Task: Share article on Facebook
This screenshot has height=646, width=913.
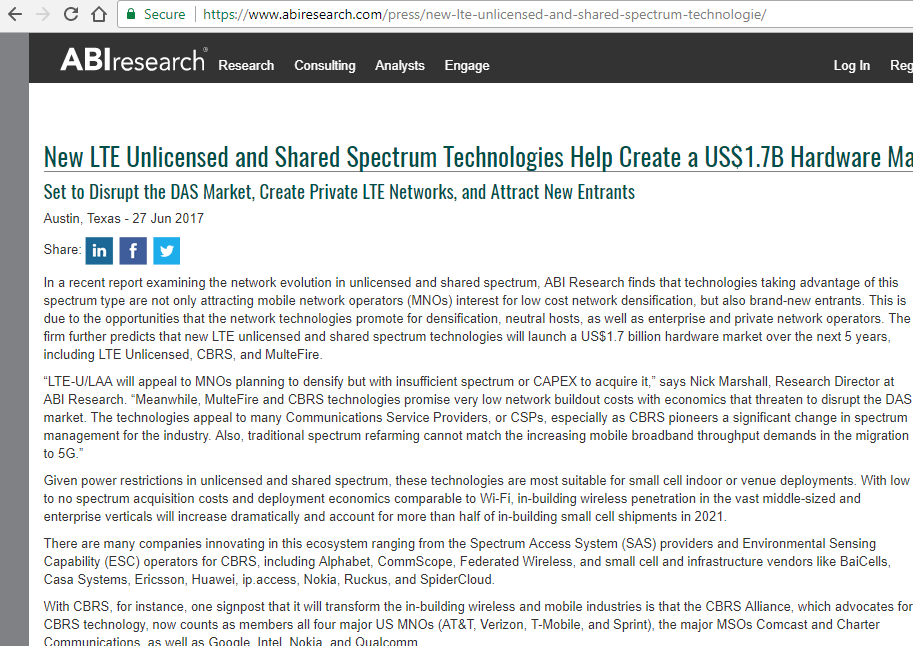Action: pyautogui.click(x=133, y=250)
